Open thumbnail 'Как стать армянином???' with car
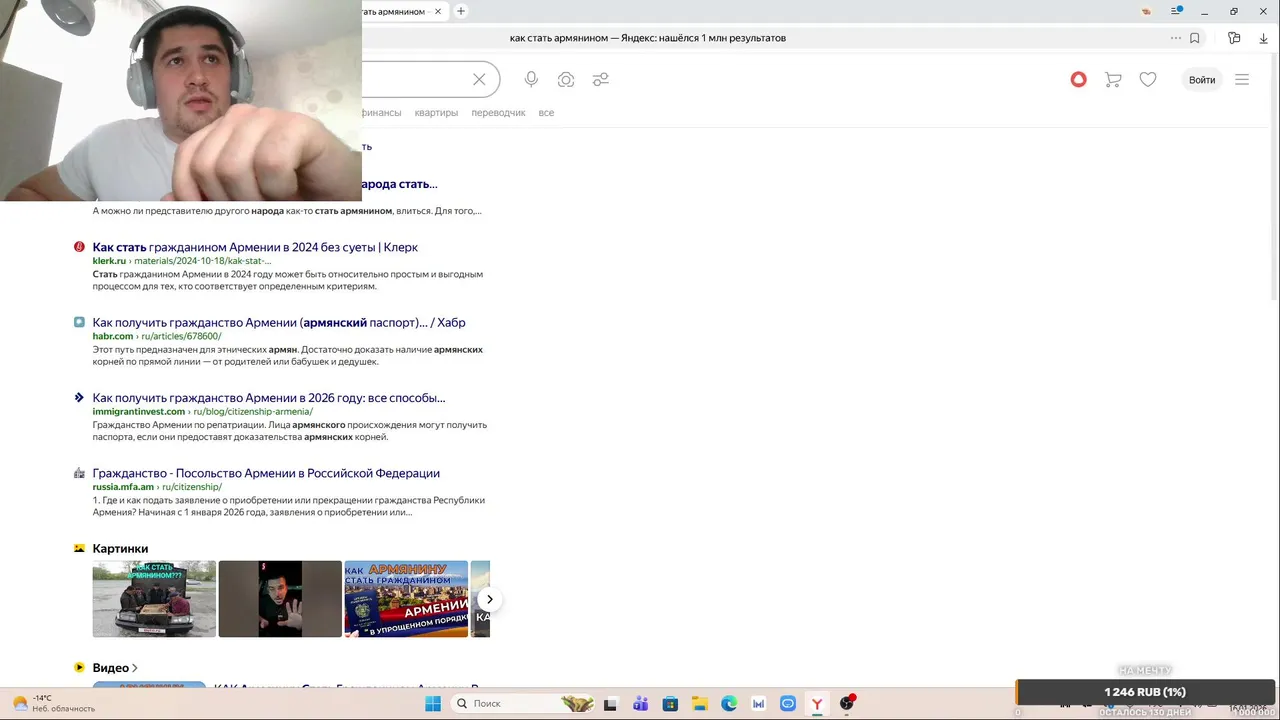 pos(154,599)
